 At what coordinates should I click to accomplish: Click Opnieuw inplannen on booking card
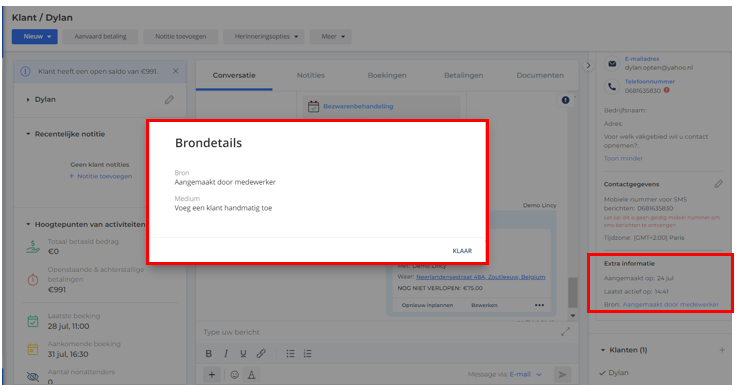[427, 305]
